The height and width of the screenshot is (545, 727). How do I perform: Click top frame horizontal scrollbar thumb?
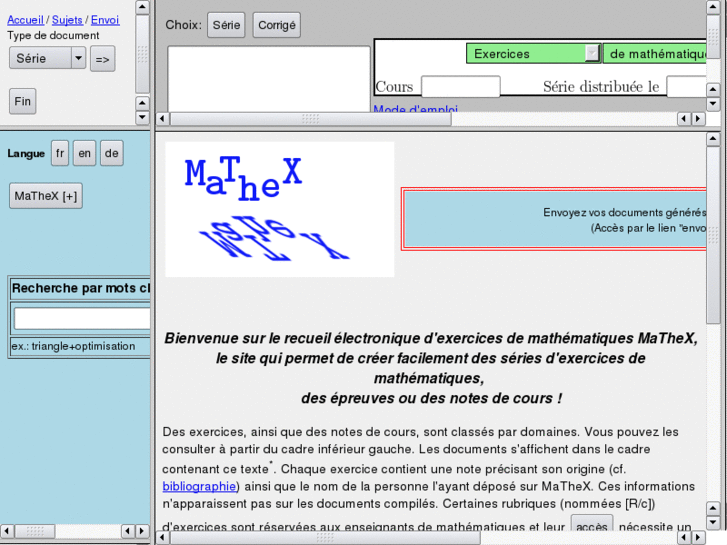click(311, 119)
